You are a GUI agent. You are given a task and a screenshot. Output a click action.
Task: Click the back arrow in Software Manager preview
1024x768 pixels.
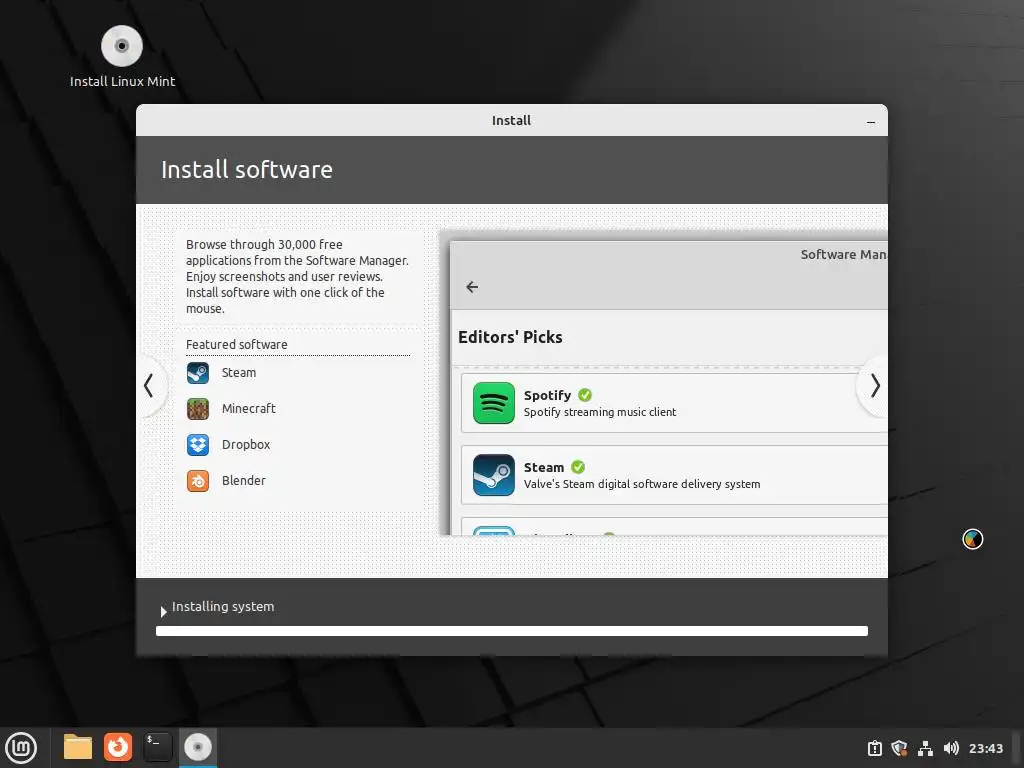click(472, 287)
